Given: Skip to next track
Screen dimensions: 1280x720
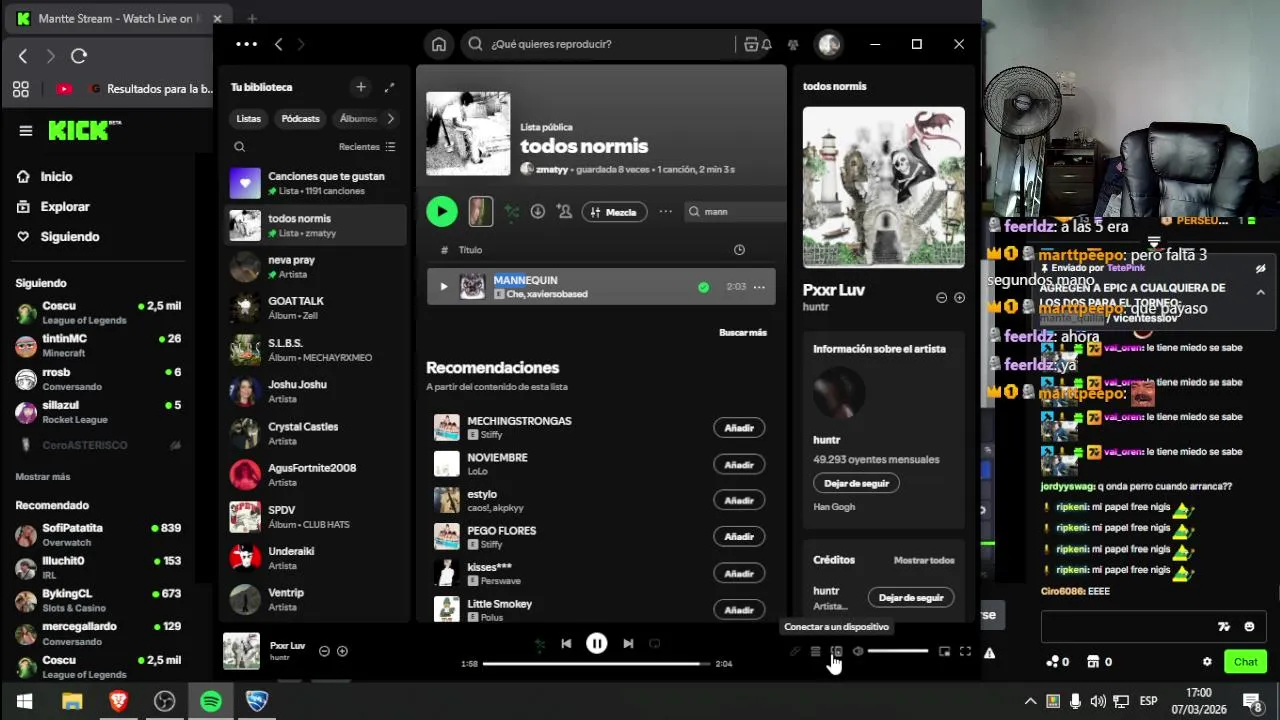Looking at the screenshot, I should click(628, 644).
